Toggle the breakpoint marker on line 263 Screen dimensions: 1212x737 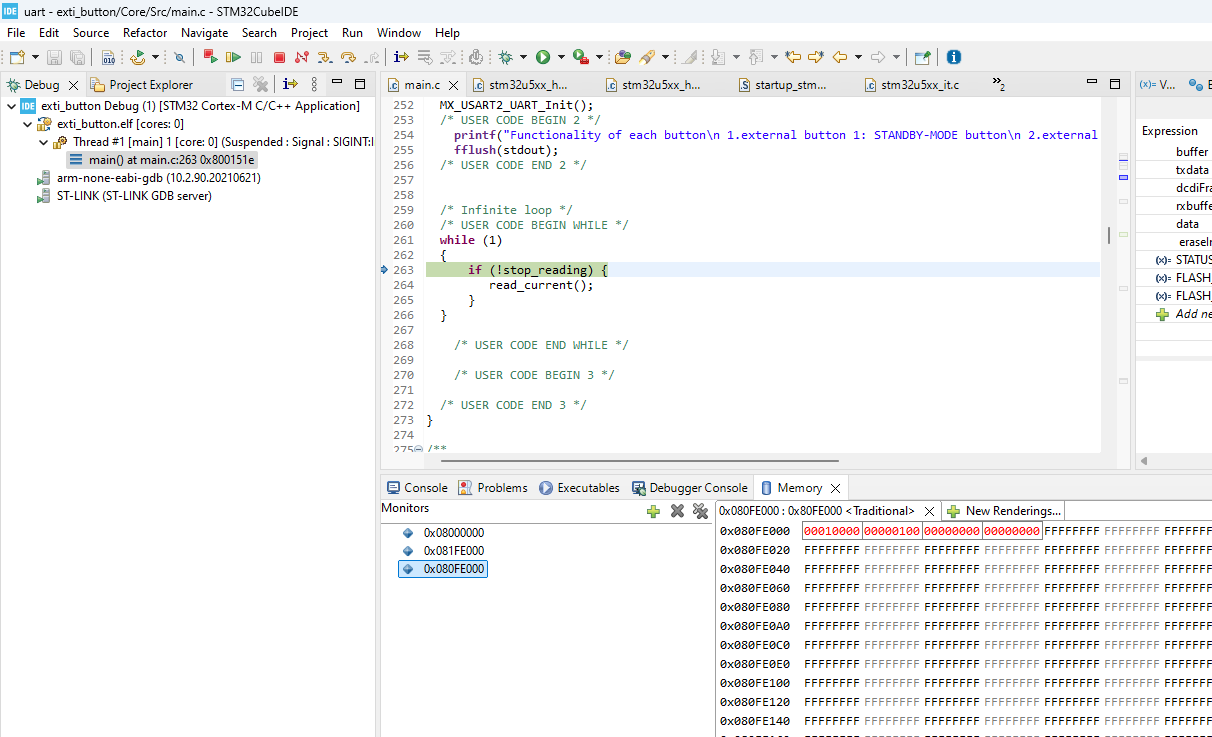click(383, 269)
